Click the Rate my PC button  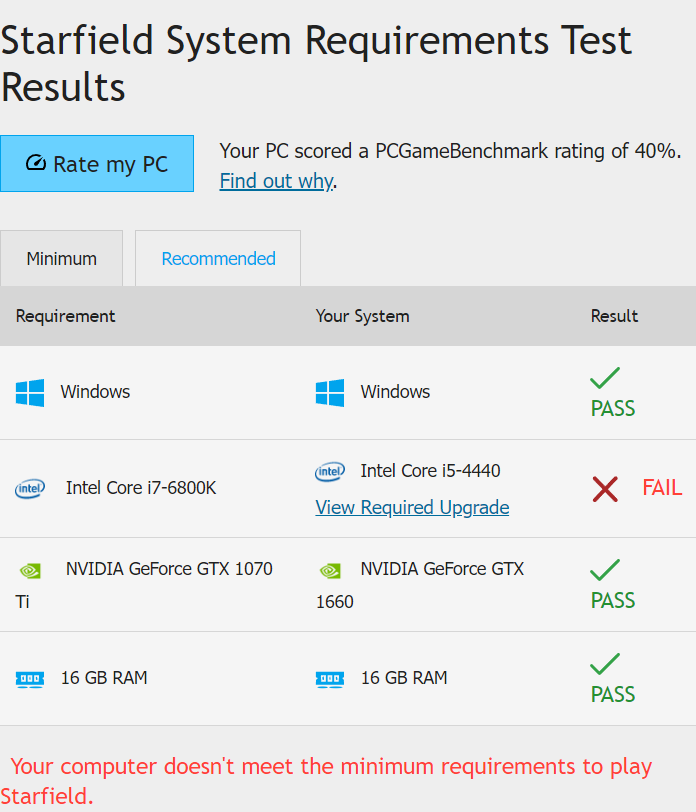[97, 164]
